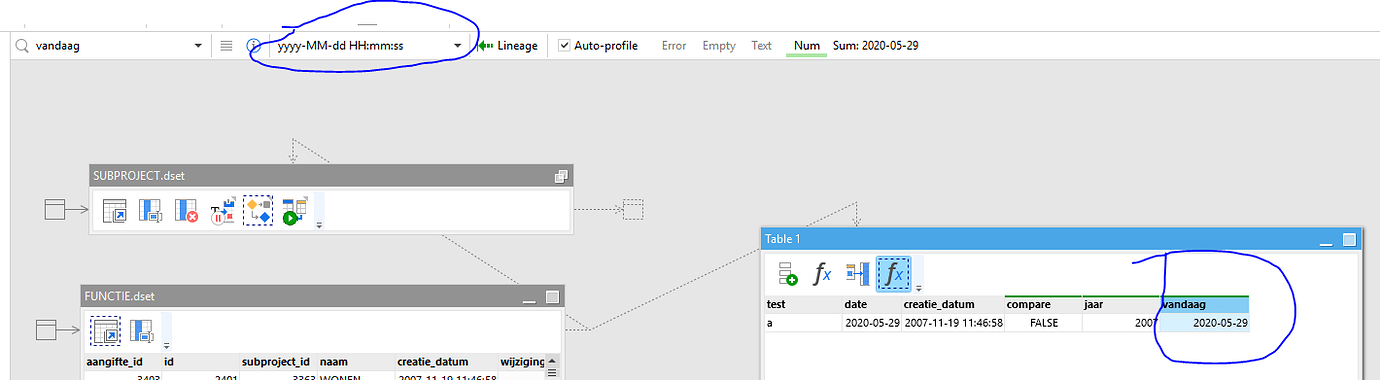
Task: Click the 2020-05-29 cell under date
Action: (x=871, y=323)
